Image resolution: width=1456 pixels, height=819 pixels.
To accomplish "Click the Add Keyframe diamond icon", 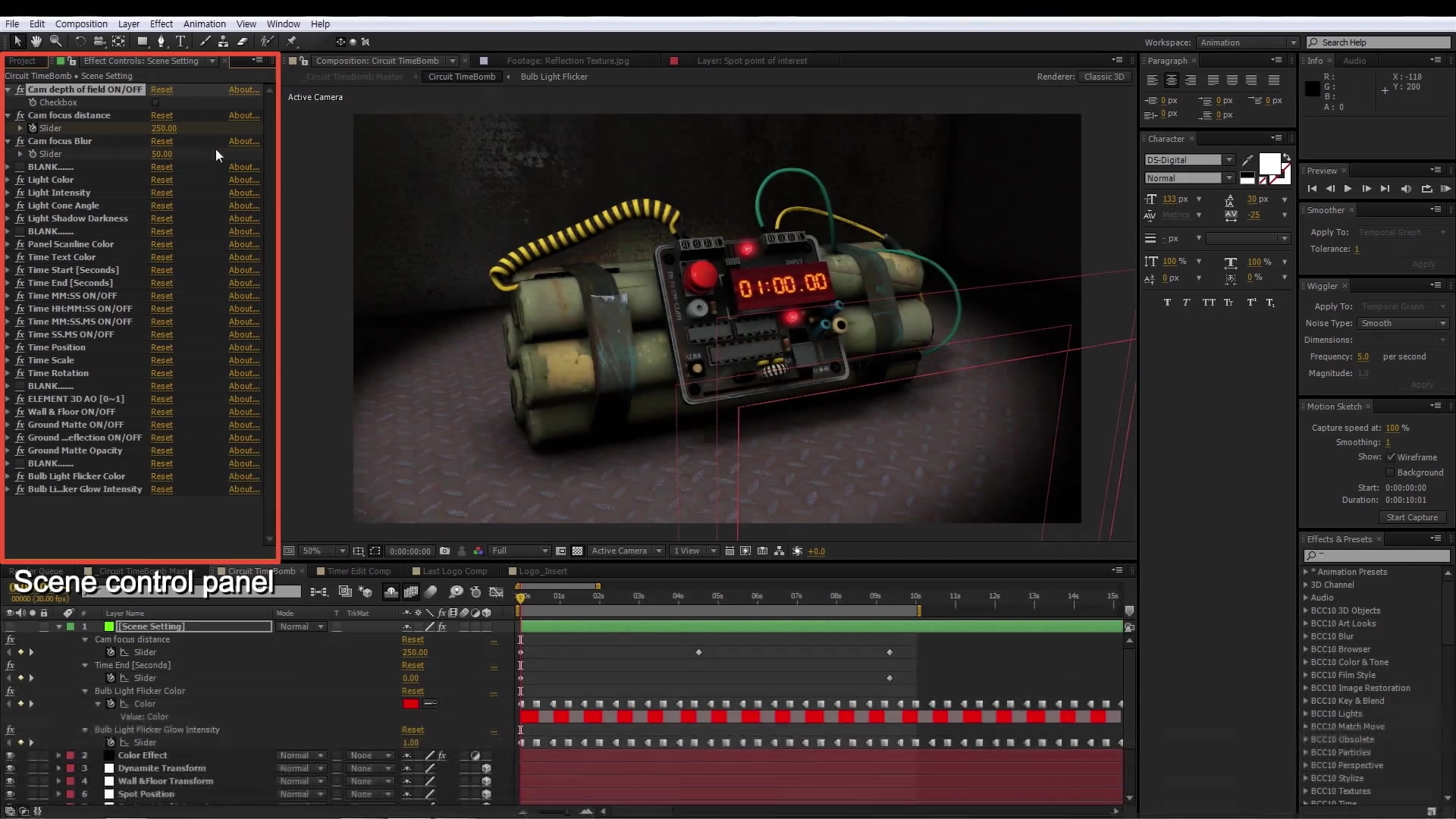I will point(21,652).
